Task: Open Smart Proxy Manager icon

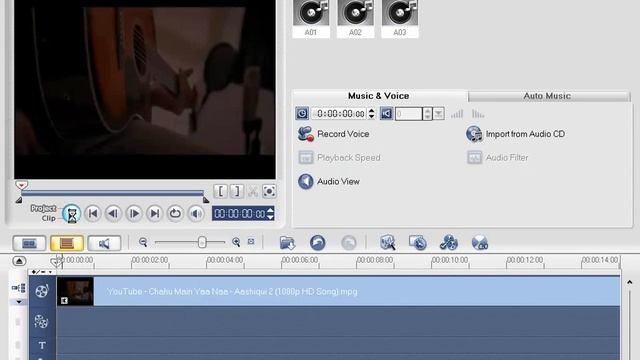Action: (x=387, y=243)
